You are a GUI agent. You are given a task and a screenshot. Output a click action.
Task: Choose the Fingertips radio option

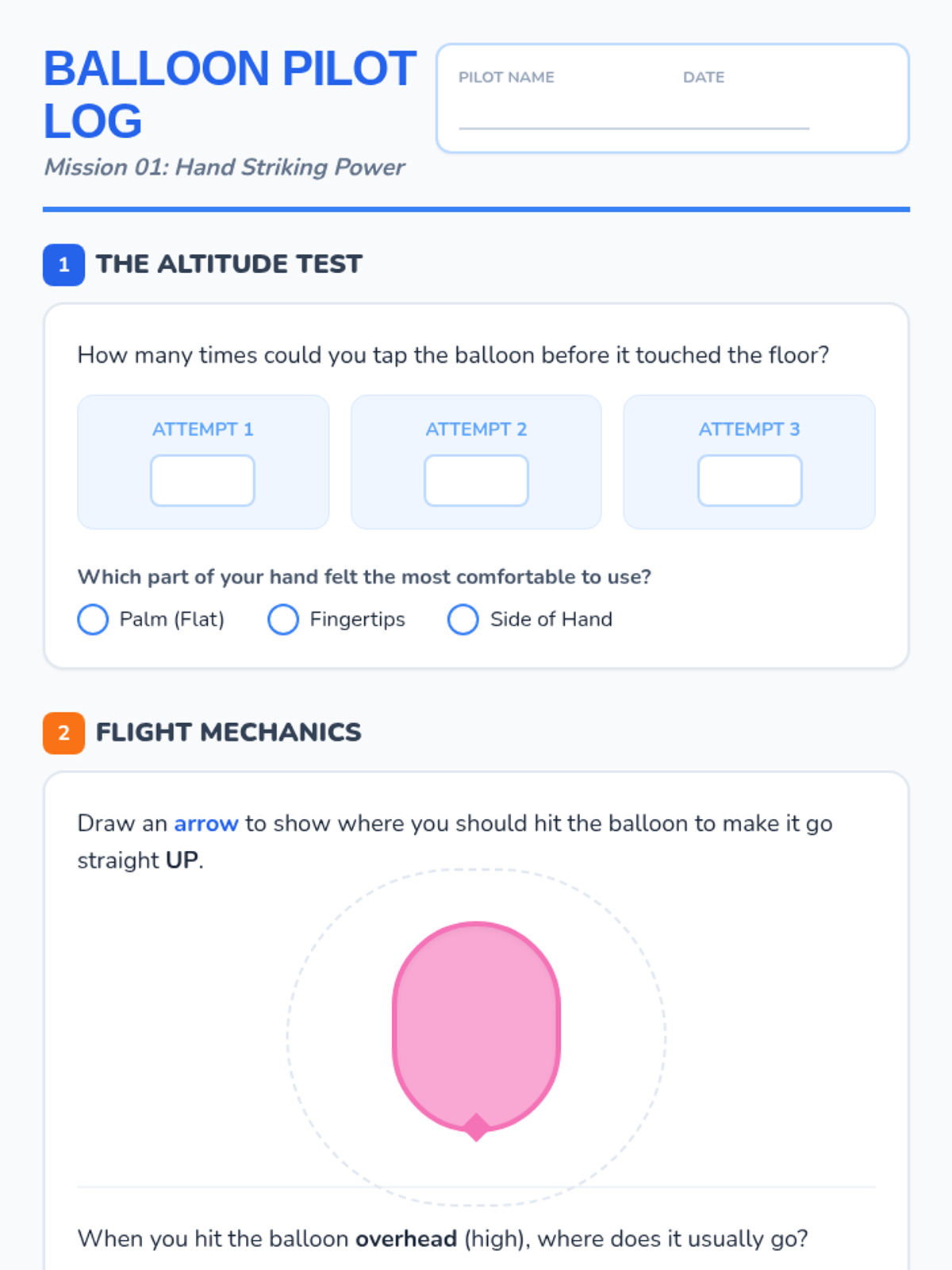283,620
